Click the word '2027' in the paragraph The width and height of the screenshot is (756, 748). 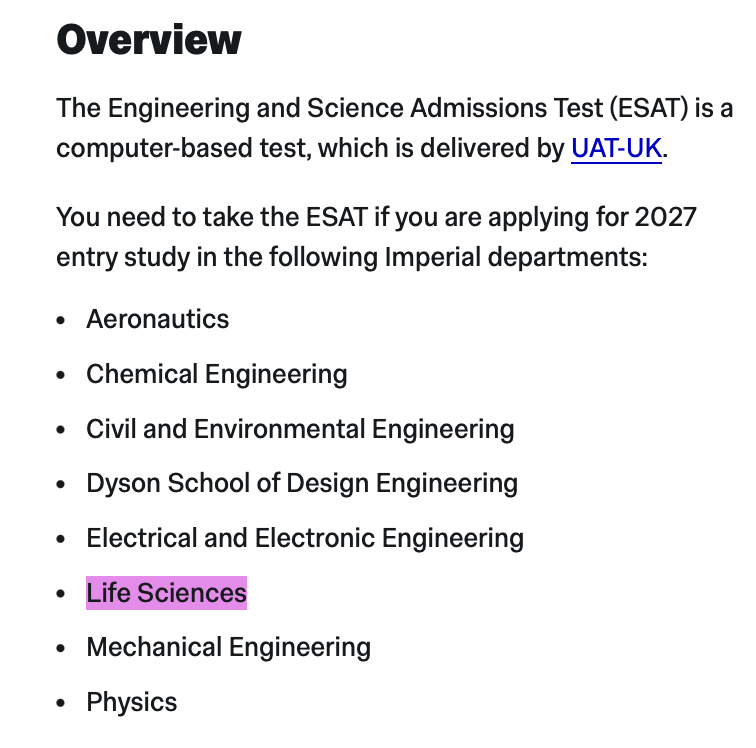tap(666, 217)
